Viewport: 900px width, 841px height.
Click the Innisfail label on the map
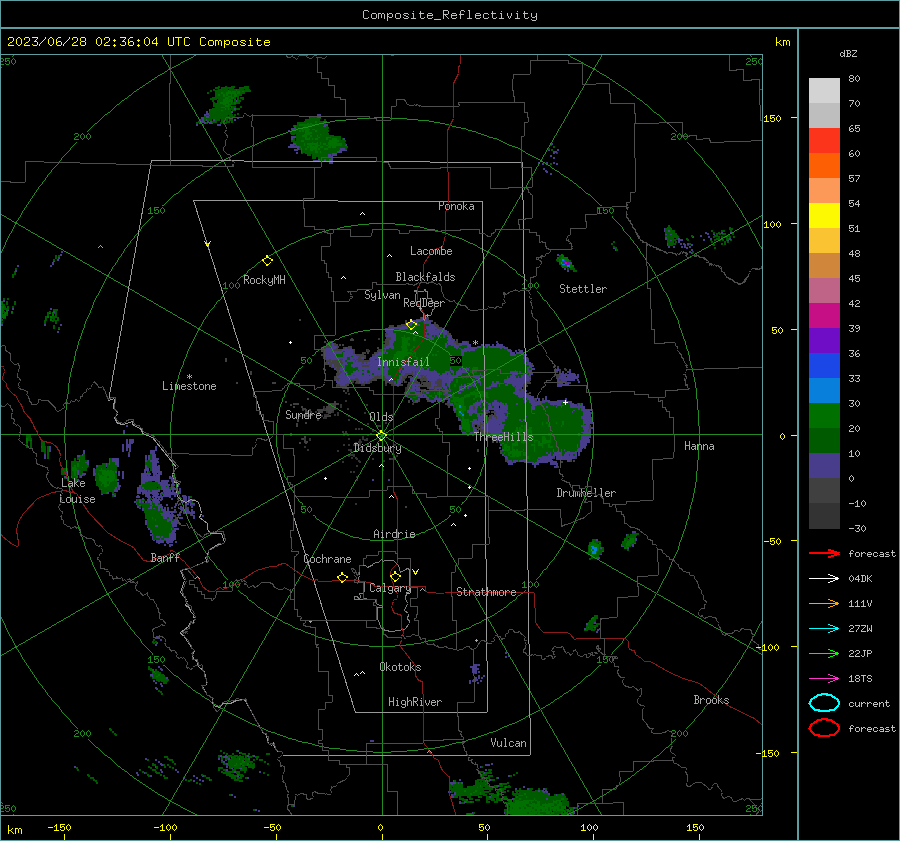pyautogui.click(x=403, y=362)
